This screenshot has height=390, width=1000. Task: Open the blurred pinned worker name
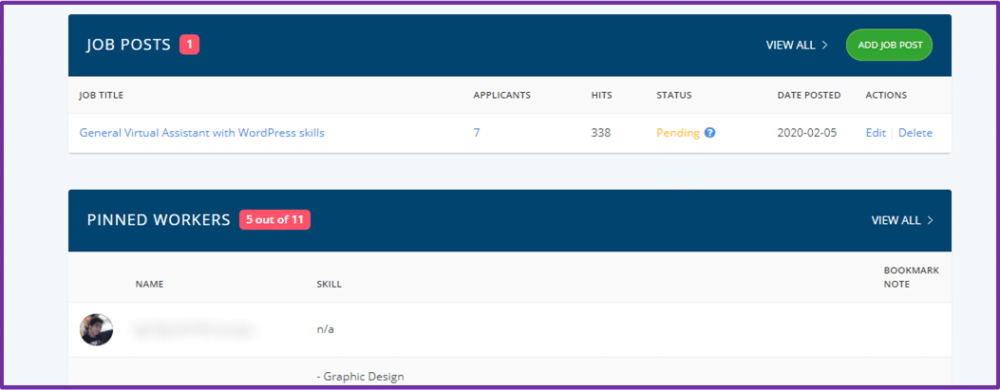tap(193, 329)
